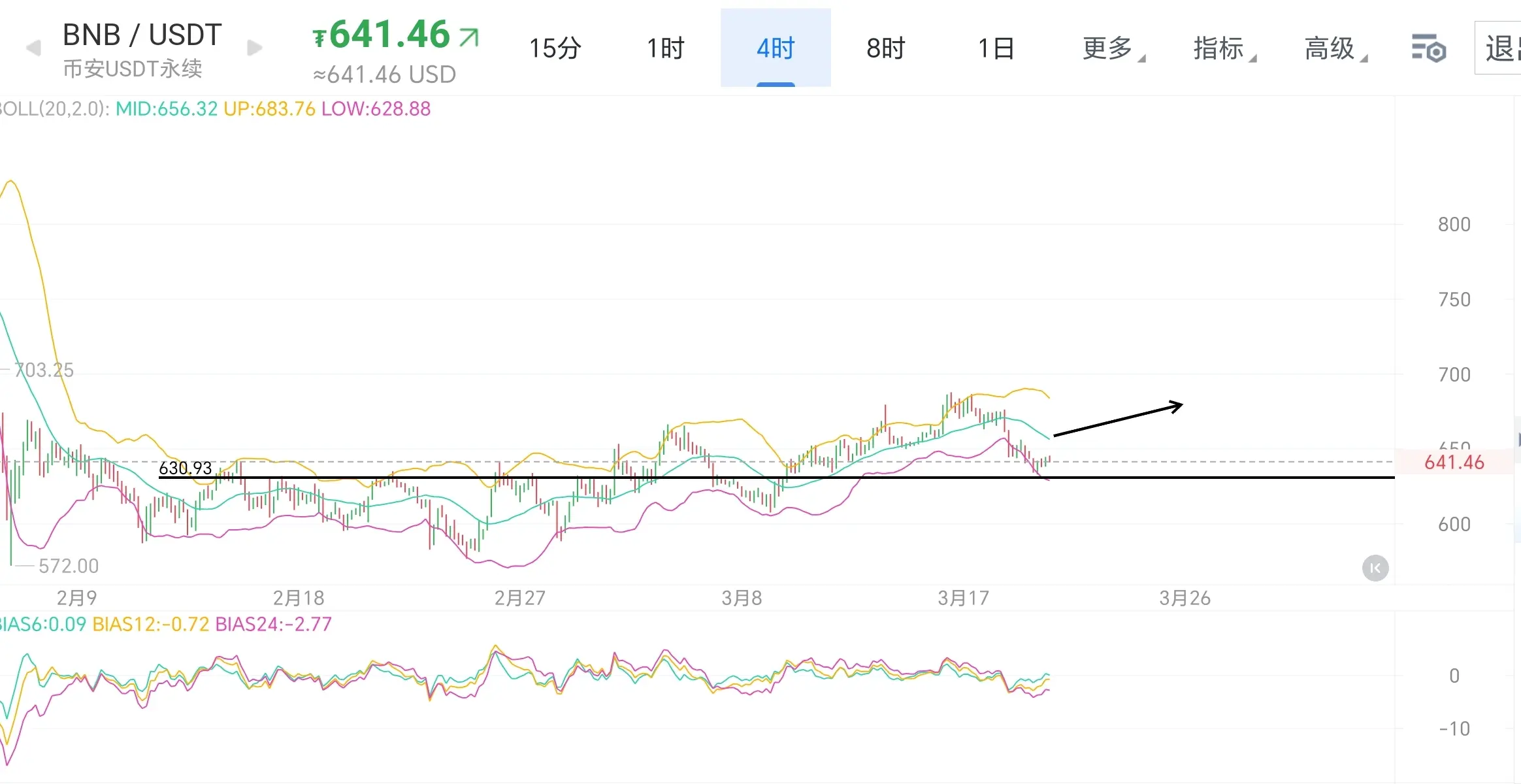Select the 1时 timeframe tab
The image size is (1521, 784).
665,48
